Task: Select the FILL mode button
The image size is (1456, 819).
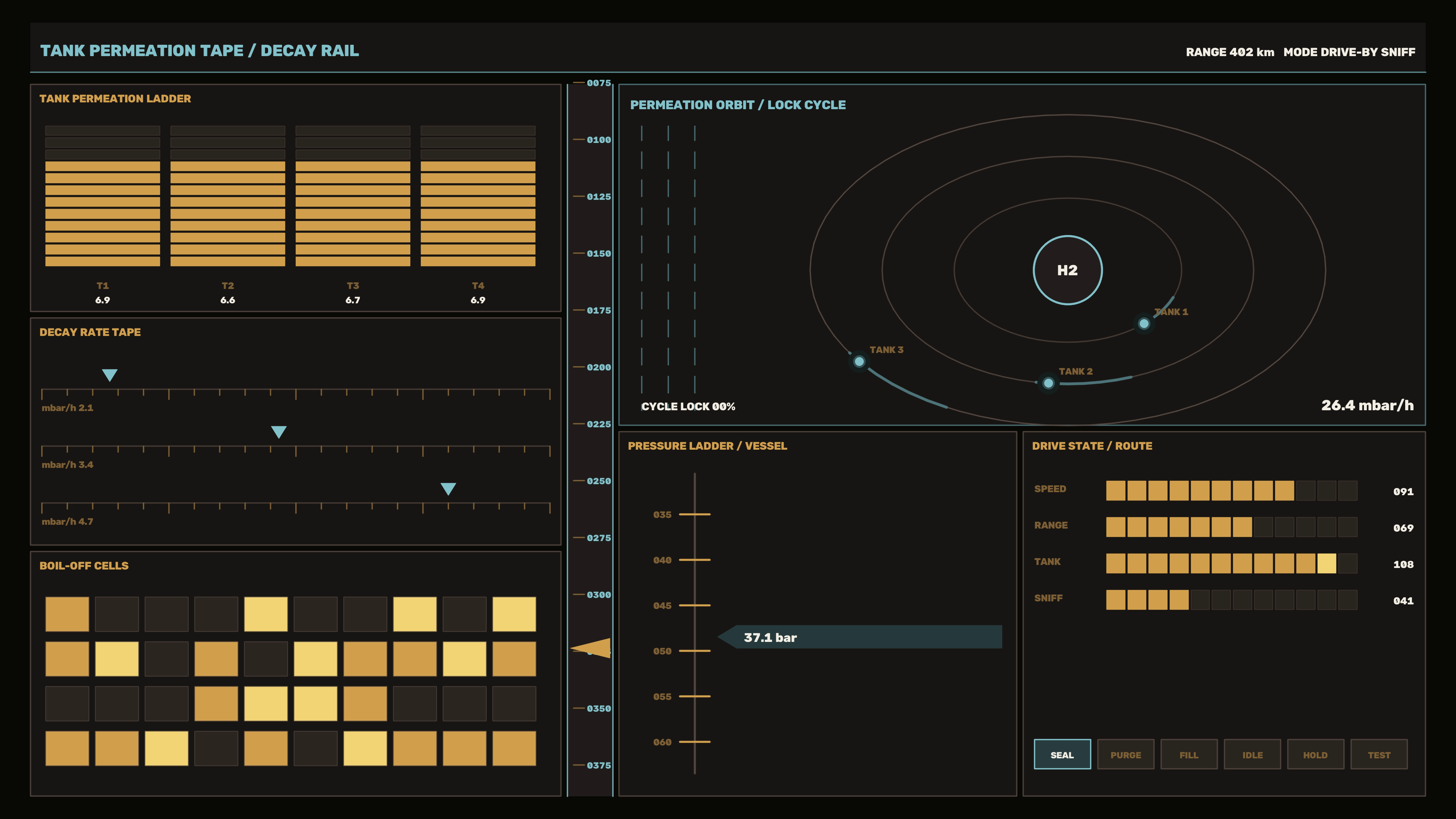Action: (1189, 755)
